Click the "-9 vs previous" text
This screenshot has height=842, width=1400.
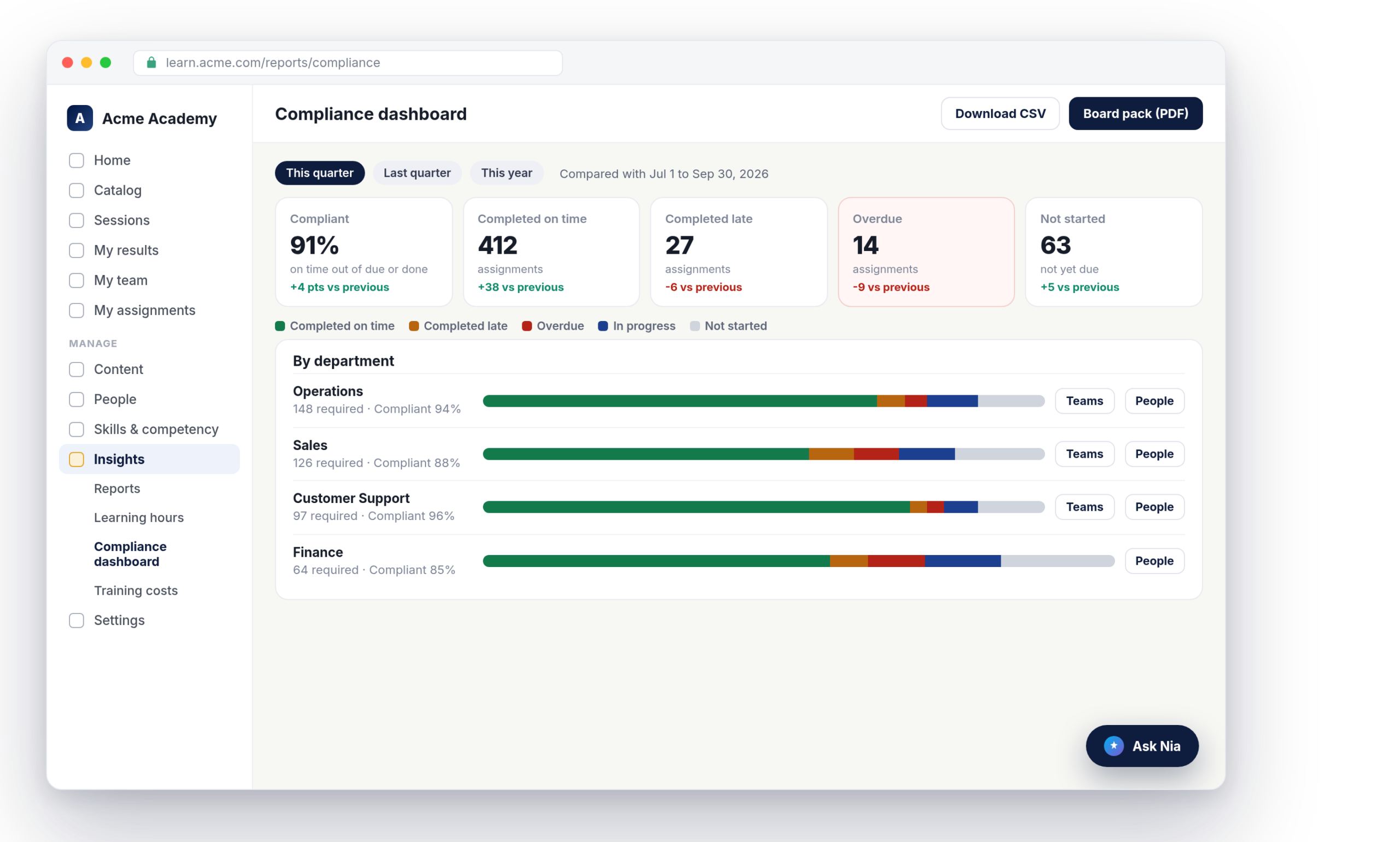891,287
